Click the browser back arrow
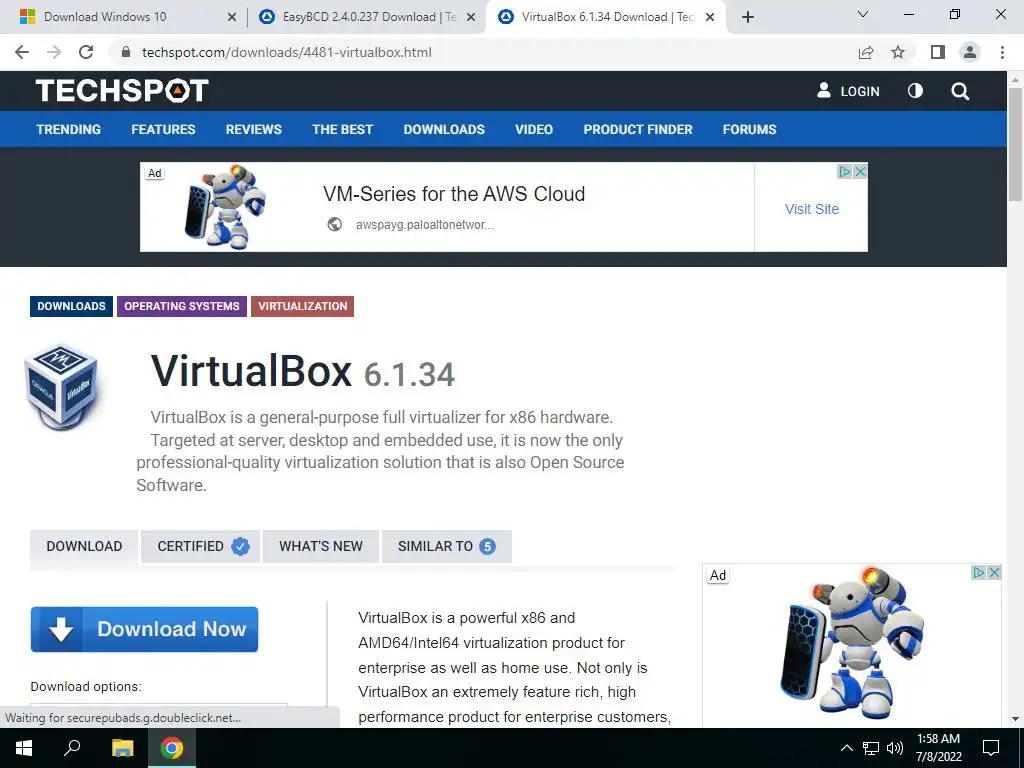The height and width of the screenshot is (768, 1024). point(22,52)
